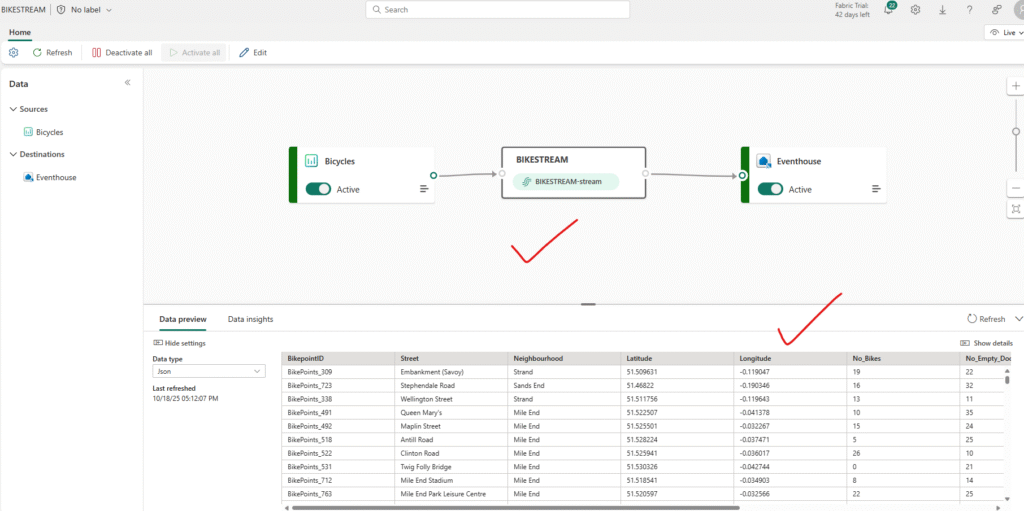Click the Deactivate all button

(122, 53)
